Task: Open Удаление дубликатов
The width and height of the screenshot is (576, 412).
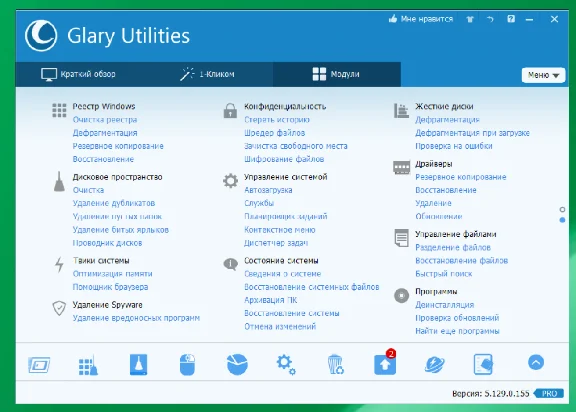Action: point(114,203)
